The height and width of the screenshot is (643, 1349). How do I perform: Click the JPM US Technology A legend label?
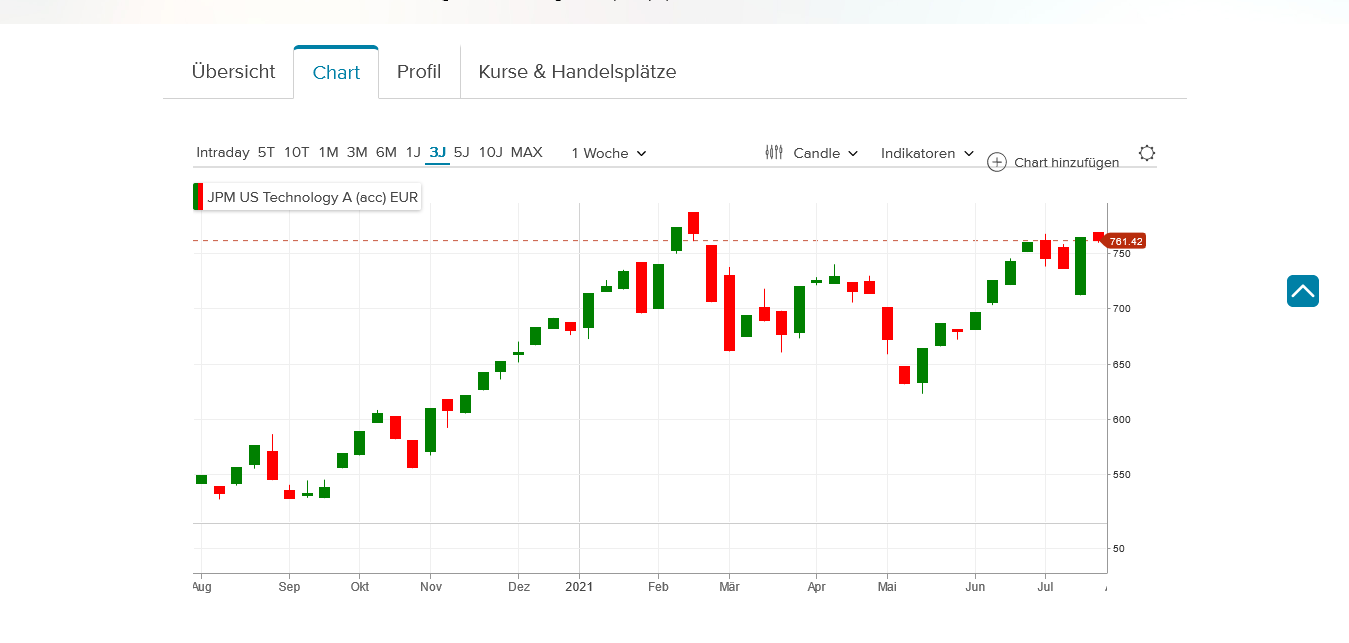(312, 197)
